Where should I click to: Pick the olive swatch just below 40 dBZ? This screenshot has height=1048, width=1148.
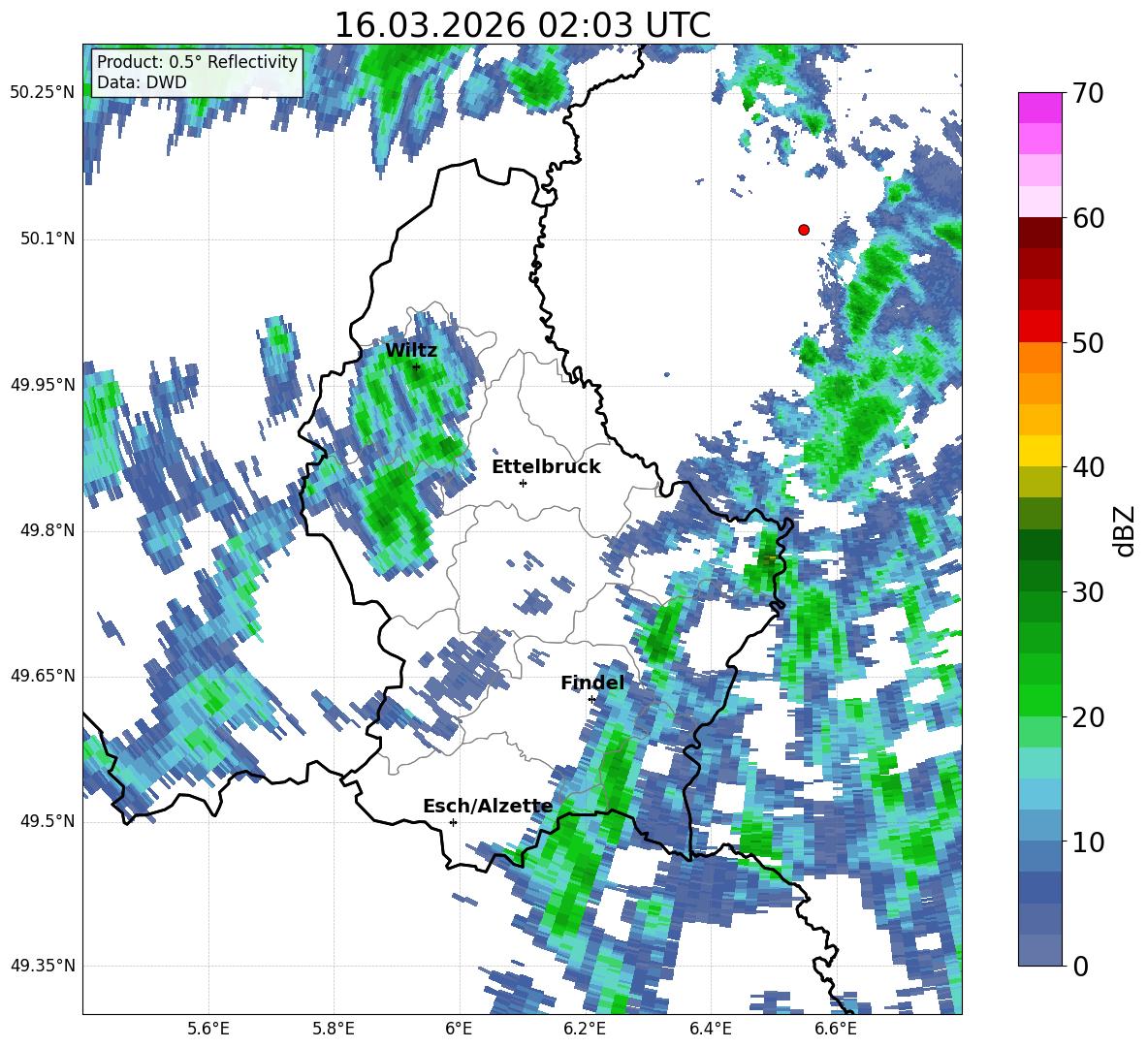(x=1039, y=482)
